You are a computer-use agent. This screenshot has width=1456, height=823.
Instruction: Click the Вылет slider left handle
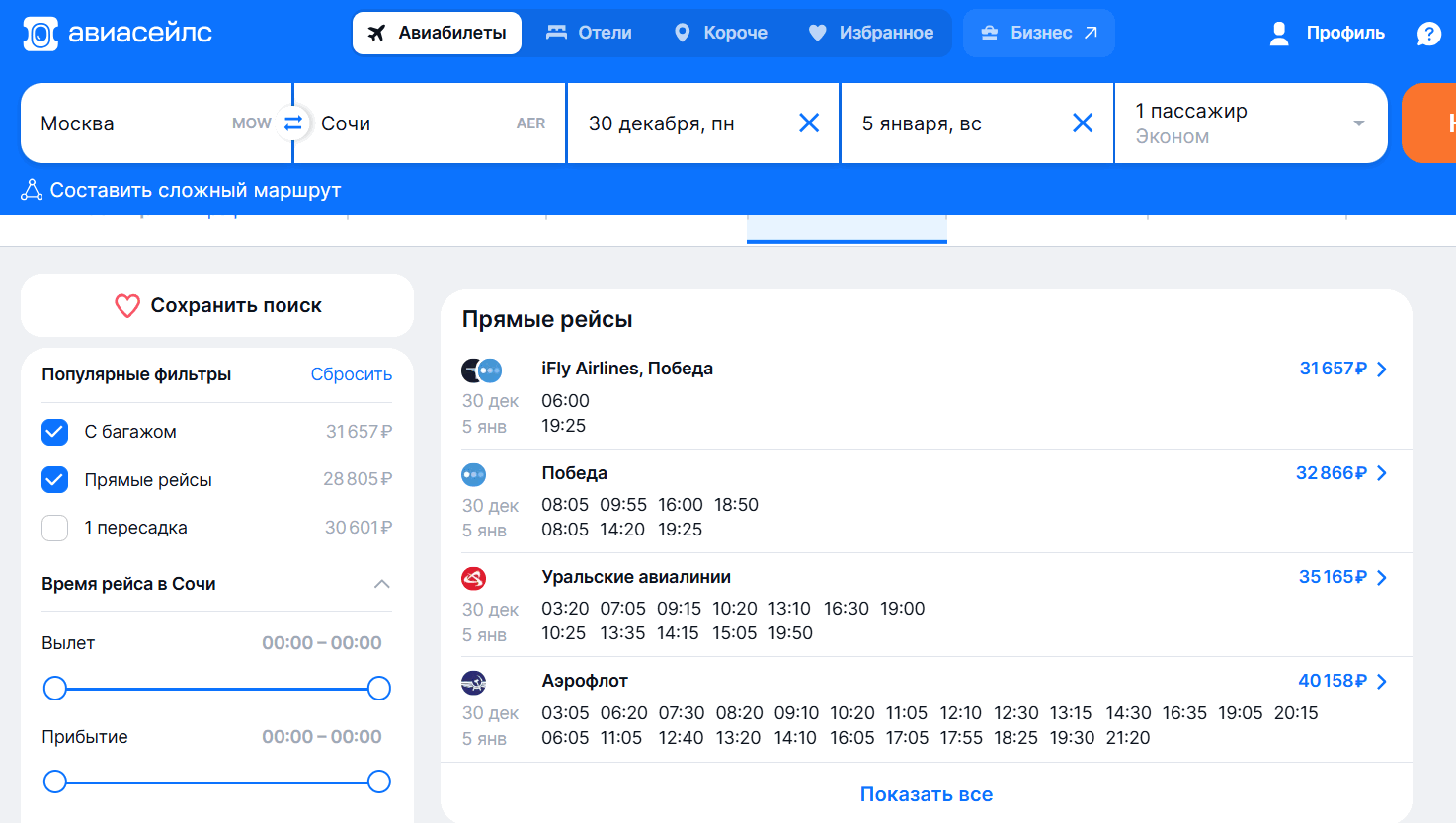coord(55,689)
